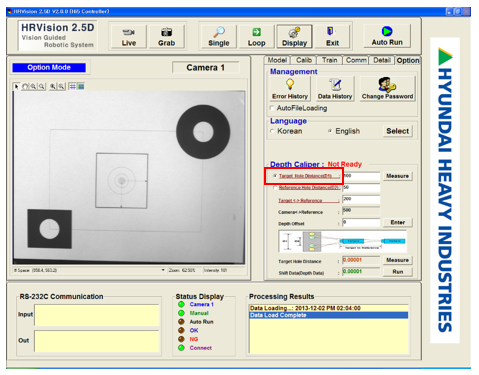Exit the HRVision application

click(332, 37)
